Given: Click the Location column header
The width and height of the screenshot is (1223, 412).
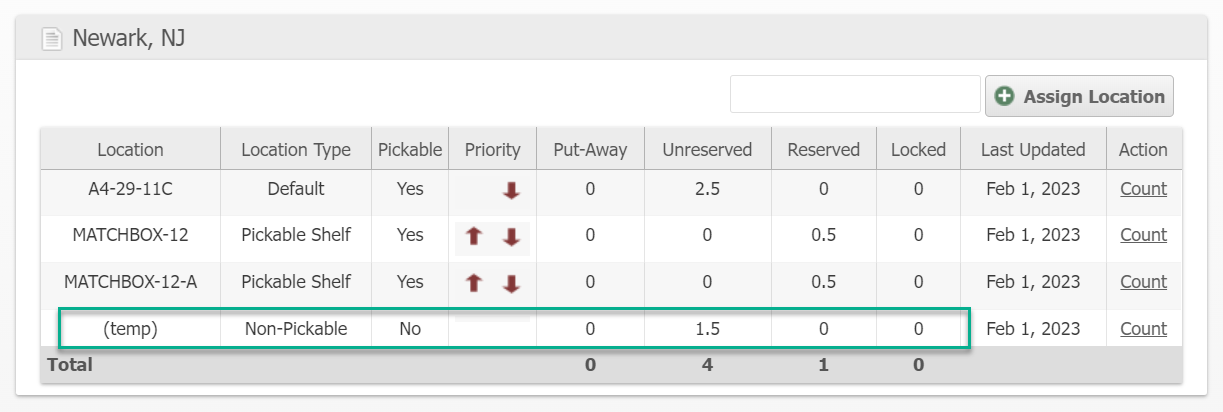Looking at the screenshot, I should 130,150.
